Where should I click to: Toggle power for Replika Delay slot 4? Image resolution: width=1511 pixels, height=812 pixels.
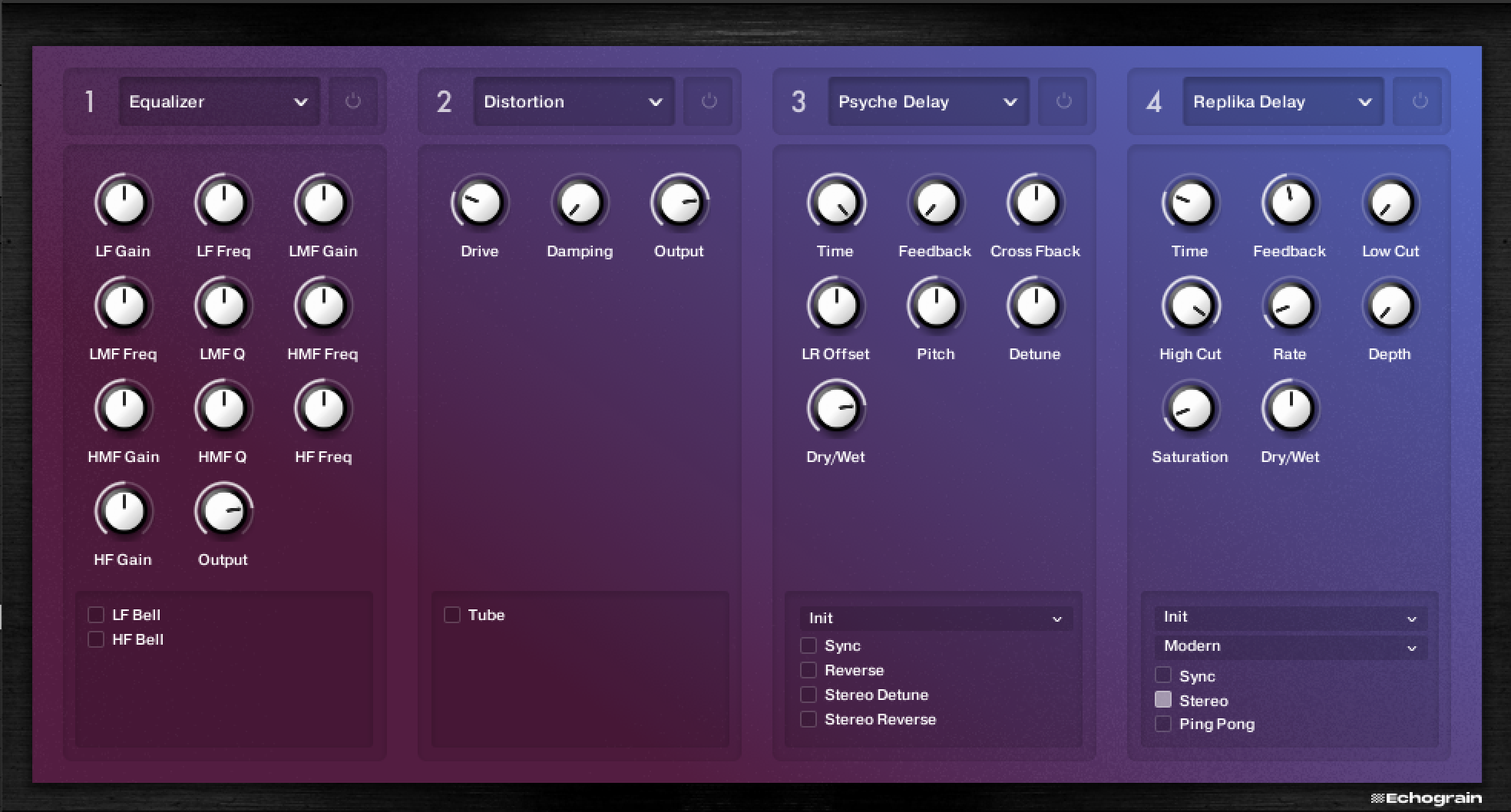1419,101
